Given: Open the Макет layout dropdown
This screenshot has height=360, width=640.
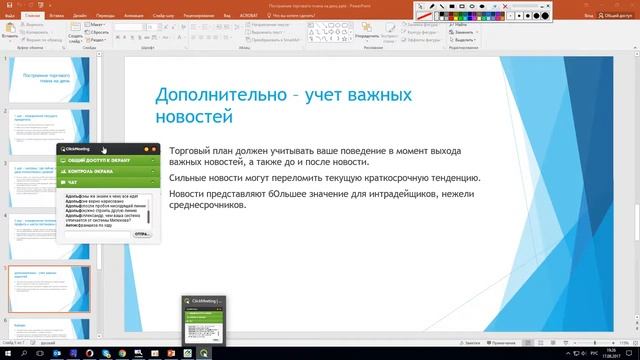Looking at the screenshot, I should 96,24.
